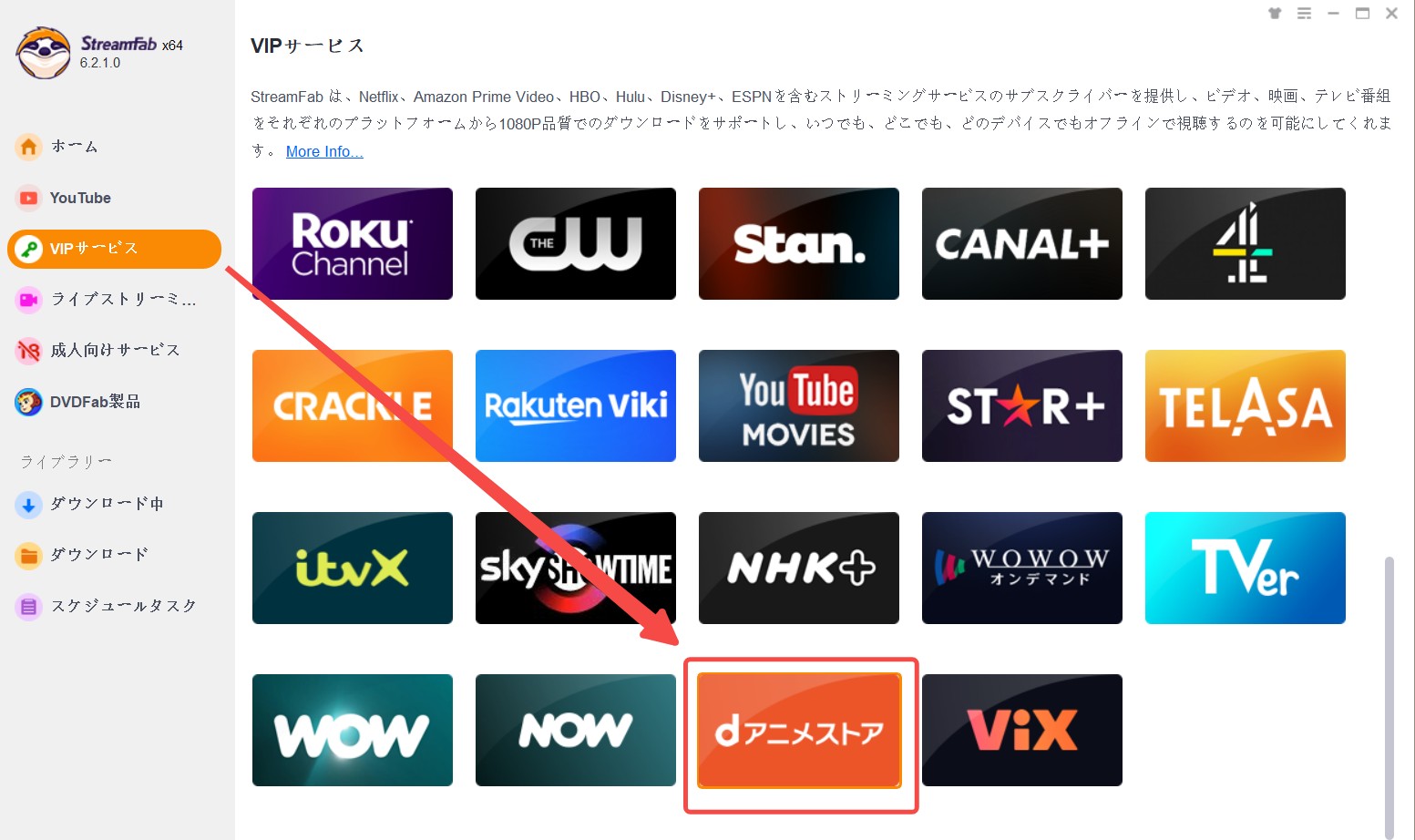Open the SkyShowtime service tile
The width and height of the screenshot is (1415, 840).
coord(576,568)
